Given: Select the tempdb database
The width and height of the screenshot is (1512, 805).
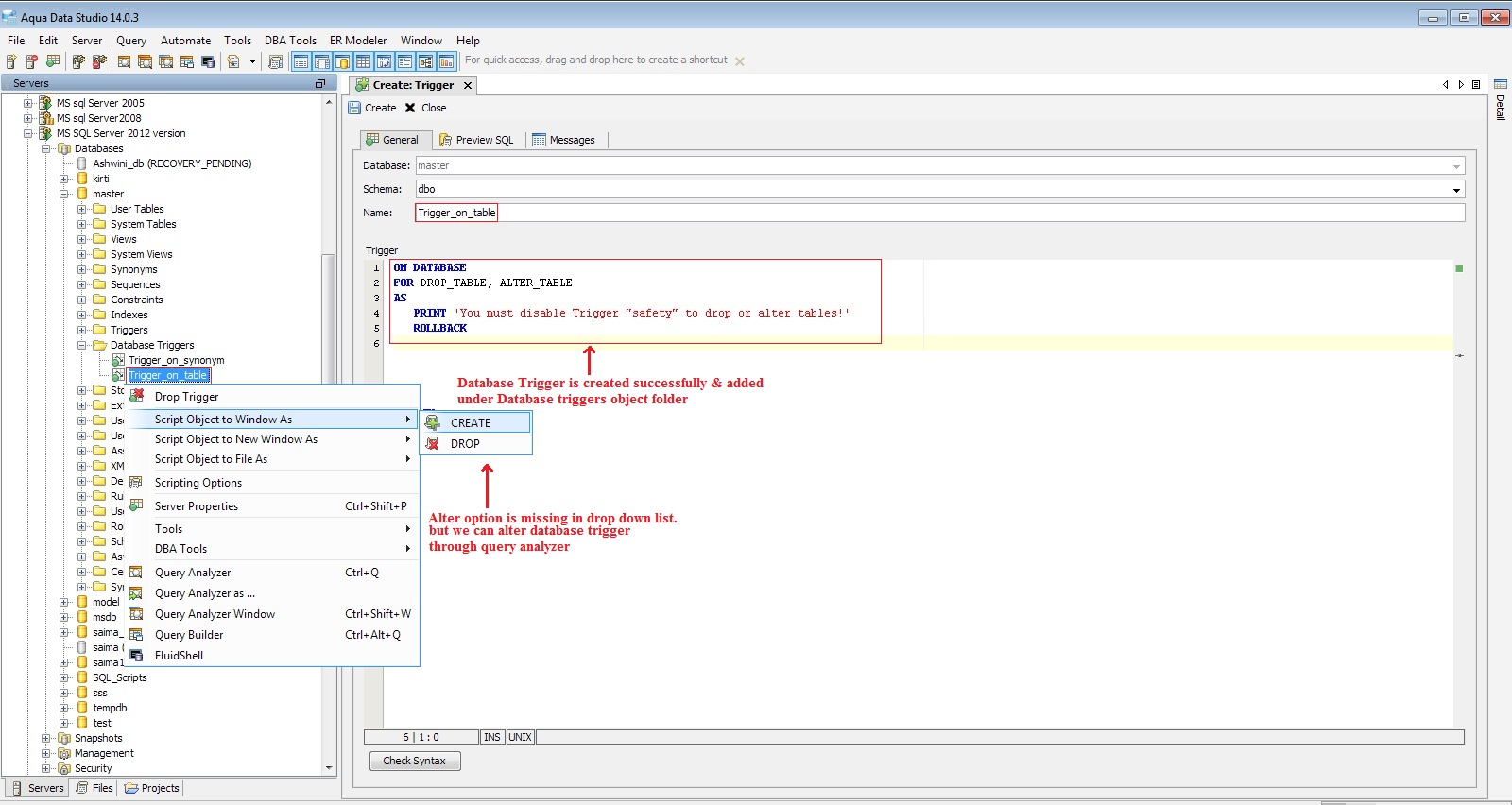Looking at the screenshot, I should [x=110, y=708].
